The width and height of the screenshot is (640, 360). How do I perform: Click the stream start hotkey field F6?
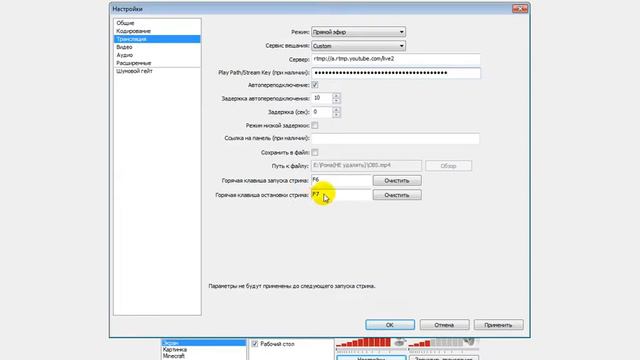pos(341,180)
